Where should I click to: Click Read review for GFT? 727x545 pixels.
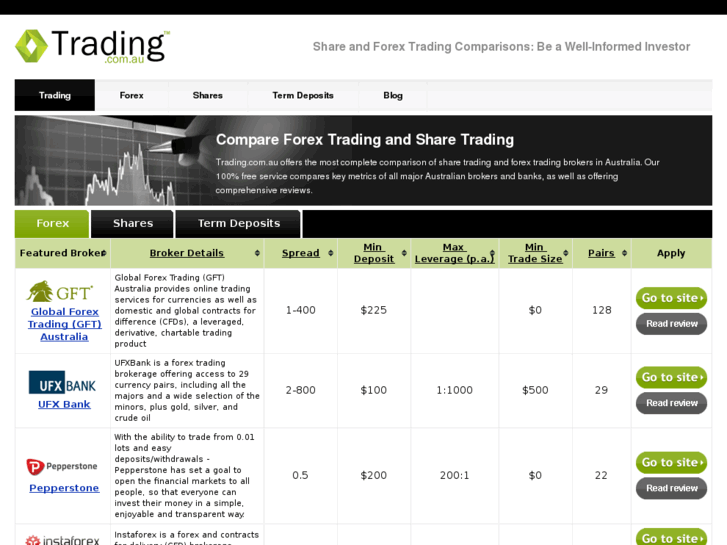671,324
